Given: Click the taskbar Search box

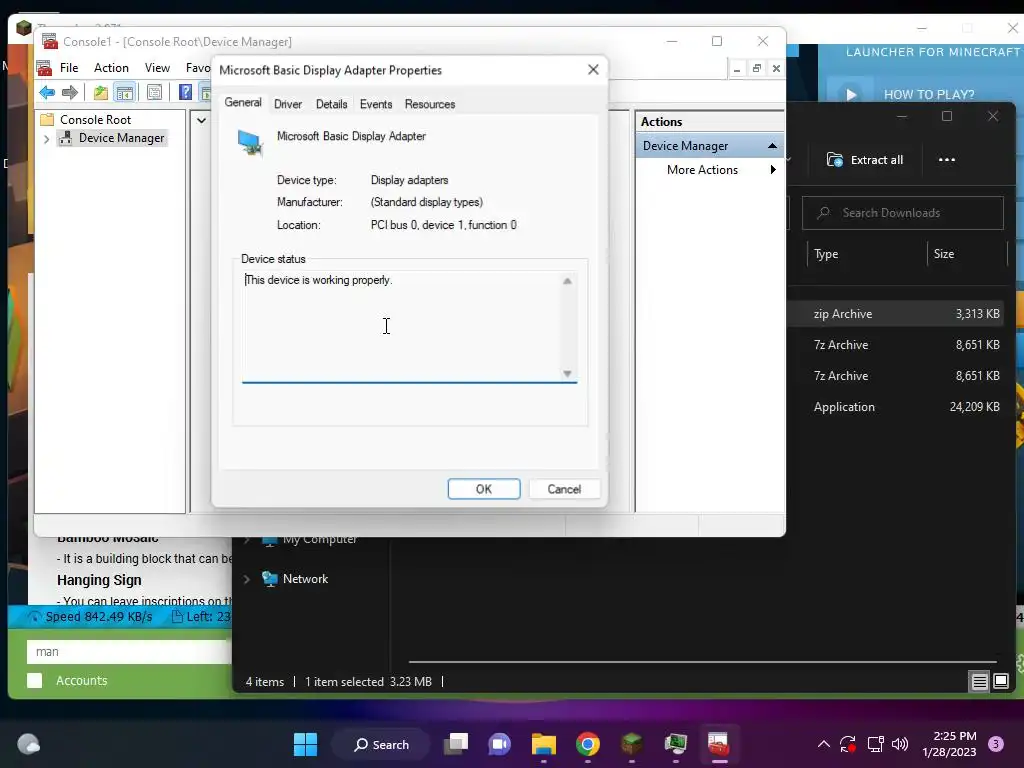Looking at the screenshot, I should pyautogui.click(x=381, y=744).
